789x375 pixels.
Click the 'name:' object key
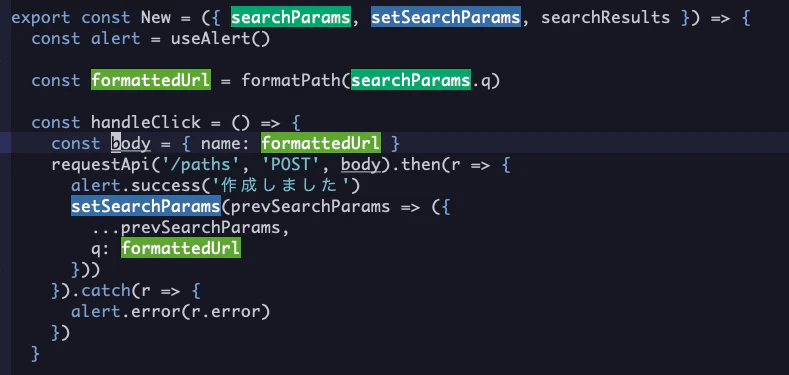225,143
